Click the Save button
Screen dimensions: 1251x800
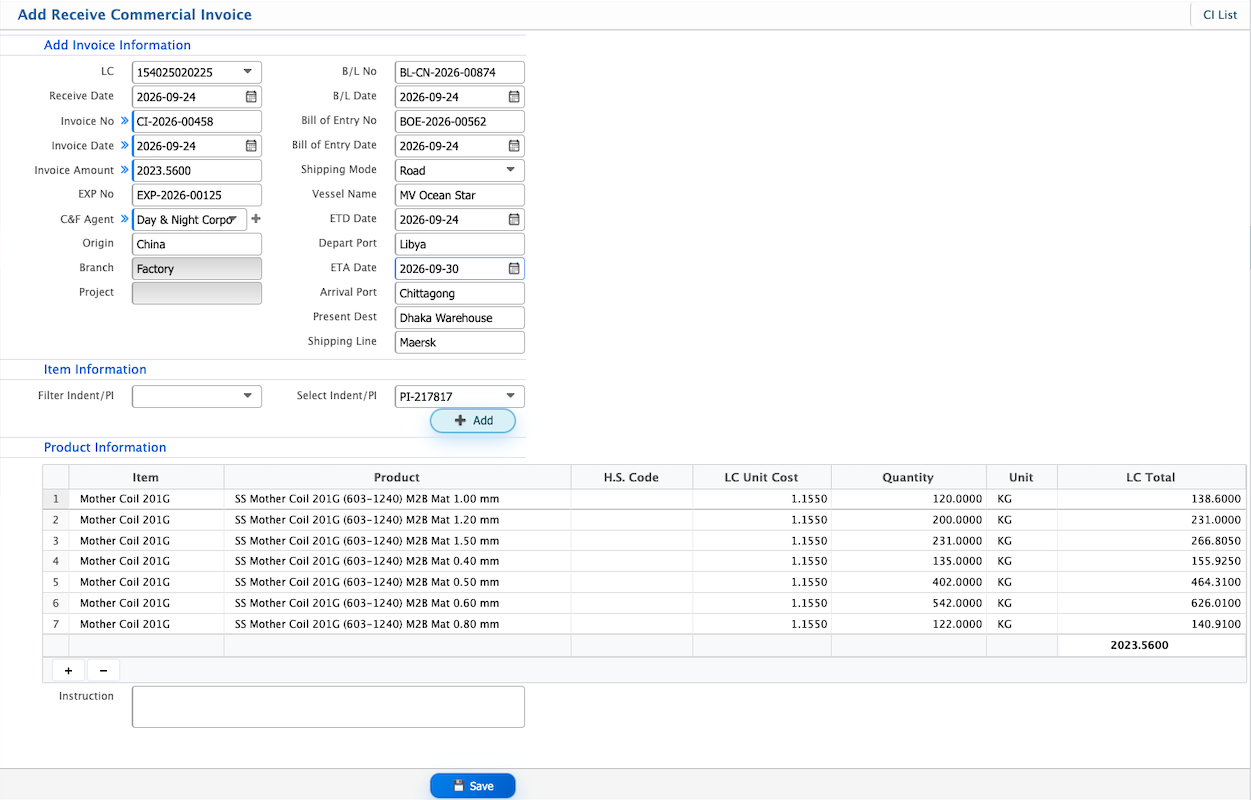pyautogui.click(x=473, y=786)
